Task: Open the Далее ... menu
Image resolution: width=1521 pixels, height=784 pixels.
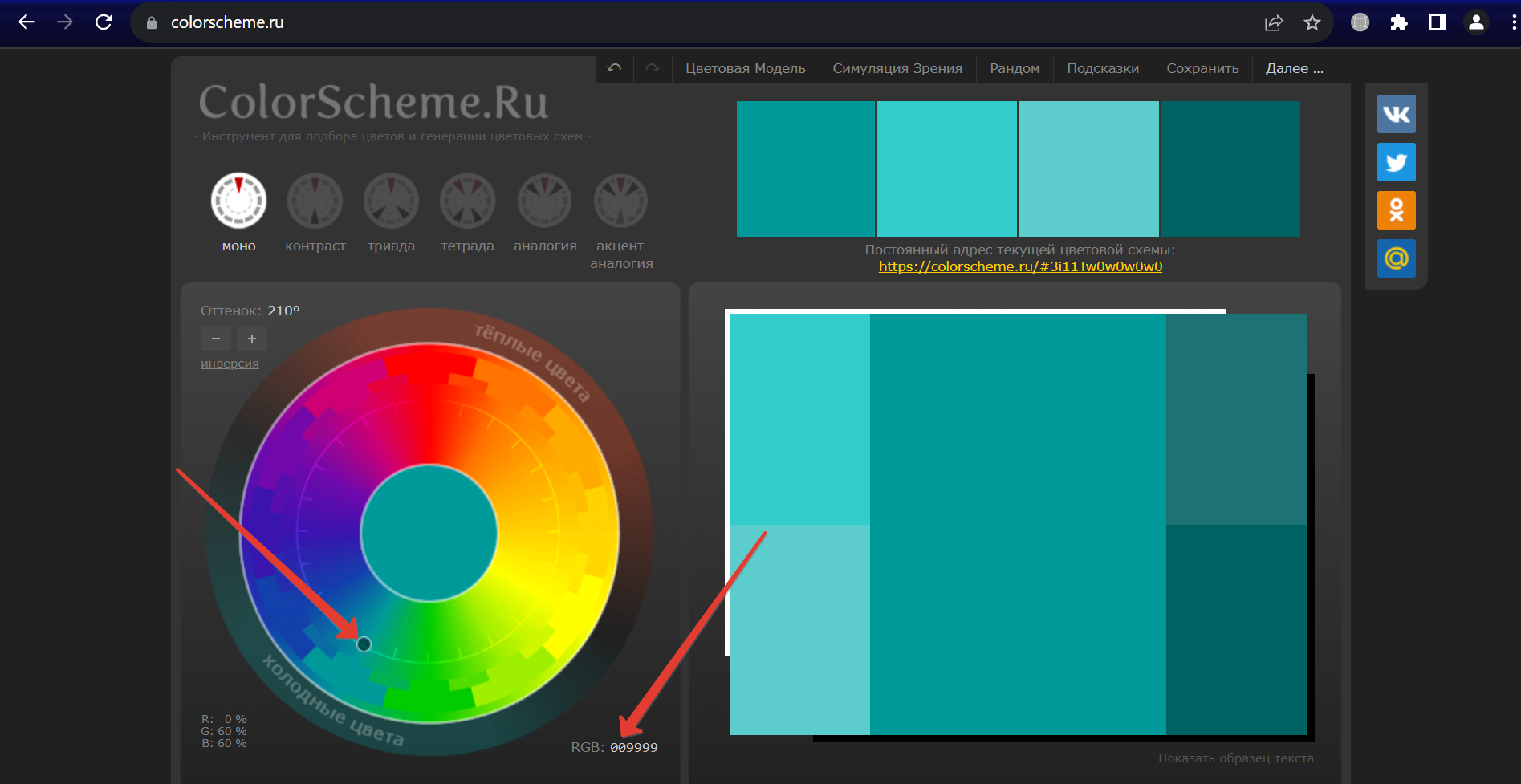Action: [x=1295, y=68]
